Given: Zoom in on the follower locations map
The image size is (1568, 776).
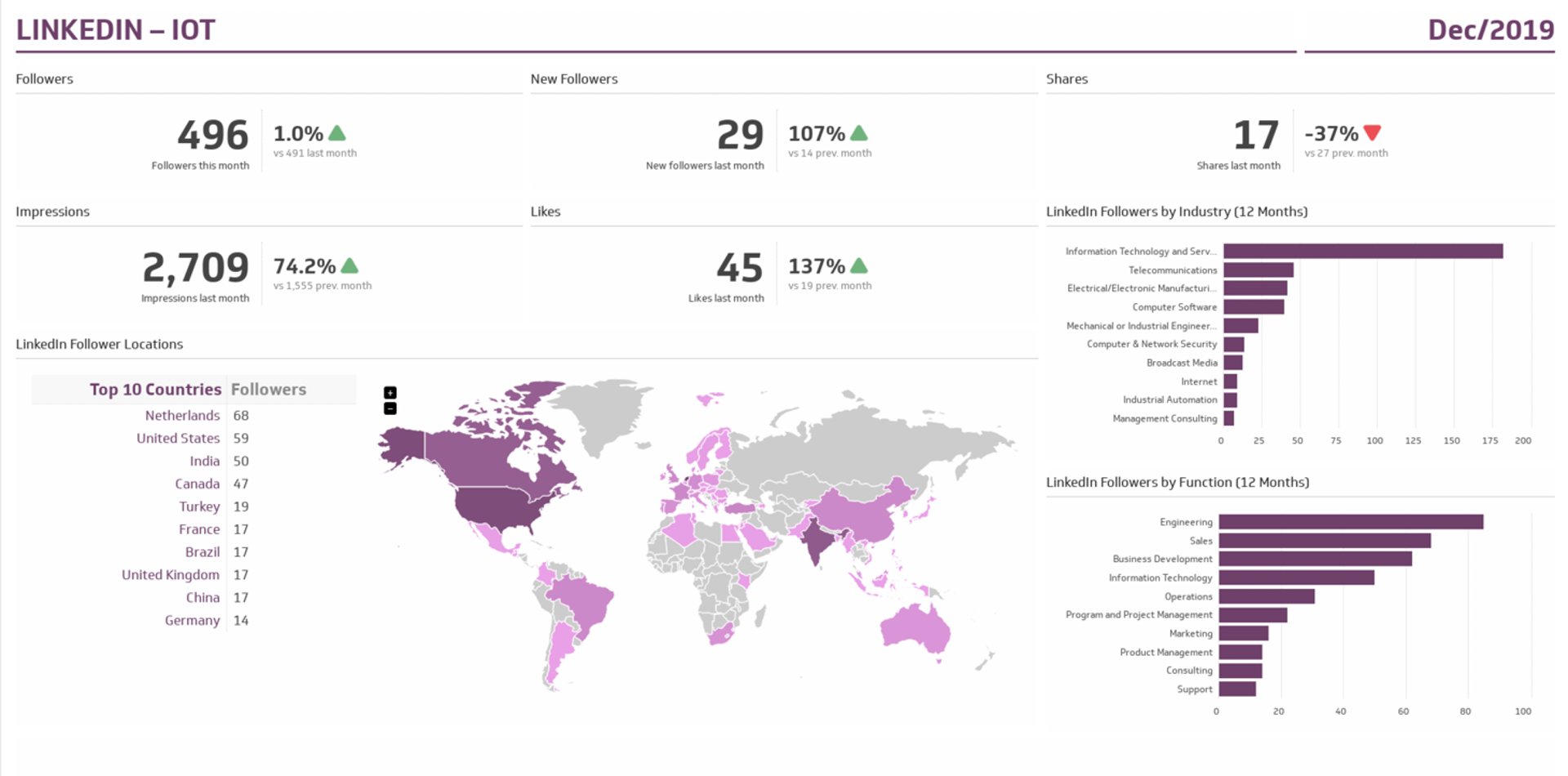Looking at the screenshot, I should click(390, 393).
